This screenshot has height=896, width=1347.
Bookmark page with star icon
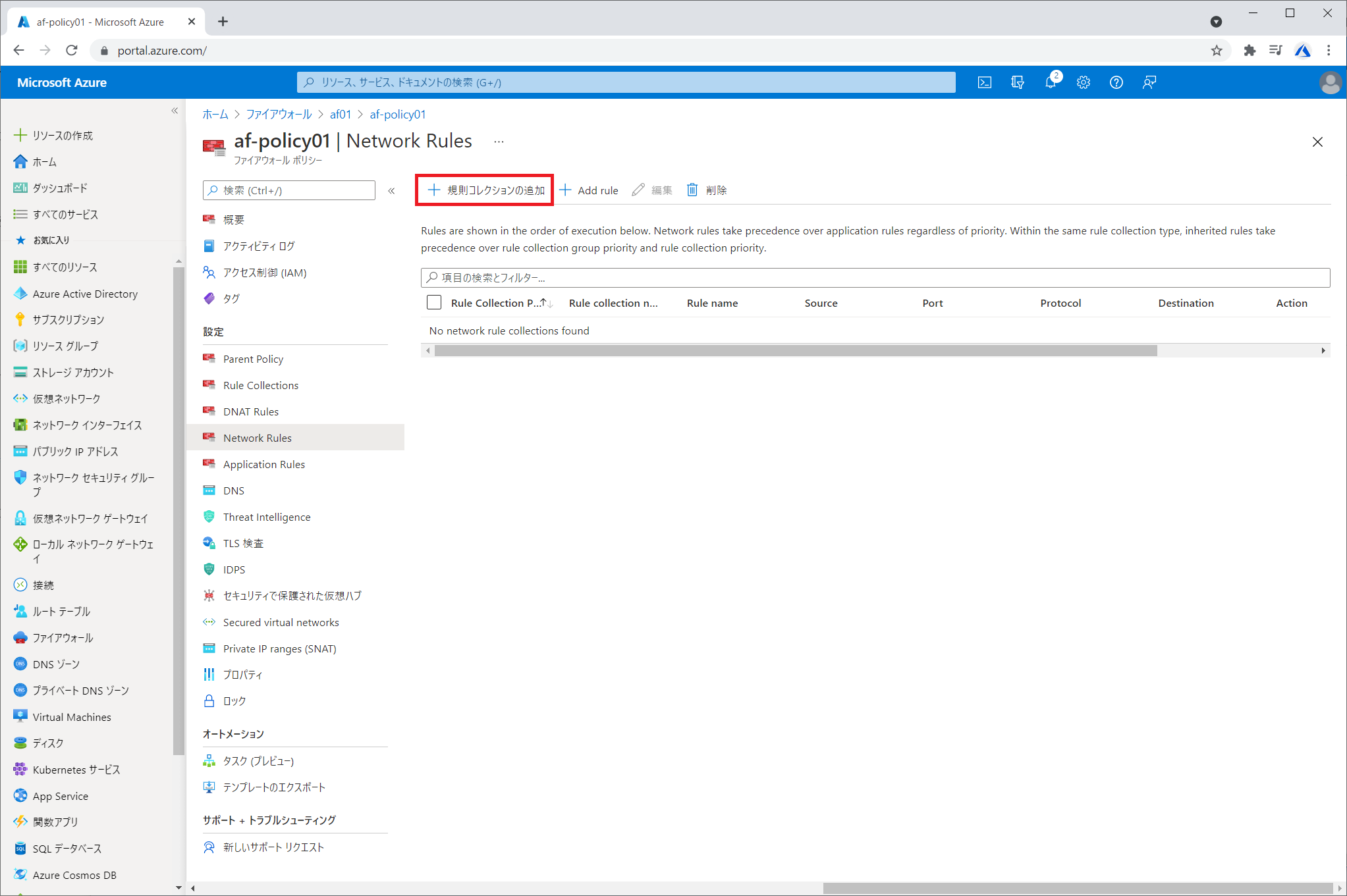[x=1216, y=51]
